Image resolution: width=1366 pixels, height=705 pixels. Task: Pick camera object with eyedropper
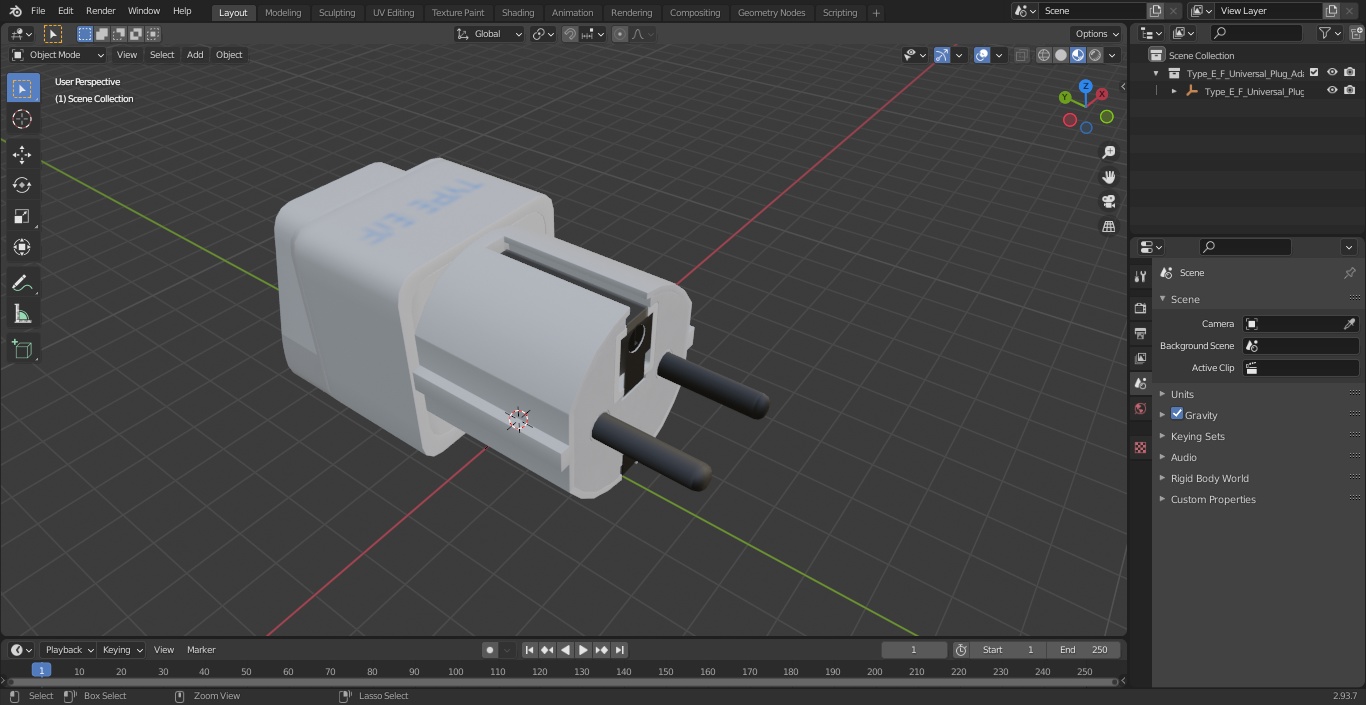pyautogui.click(x=1349, y=324)
